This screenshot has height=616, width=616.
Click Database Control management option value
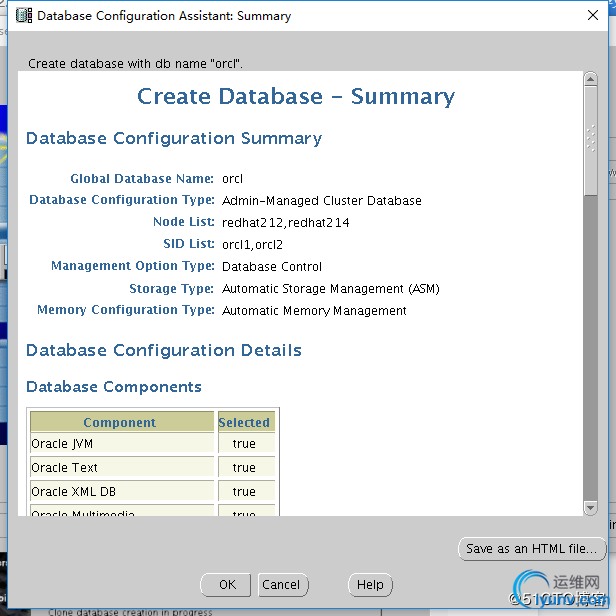pyautogui.click(x=271, y=267)
